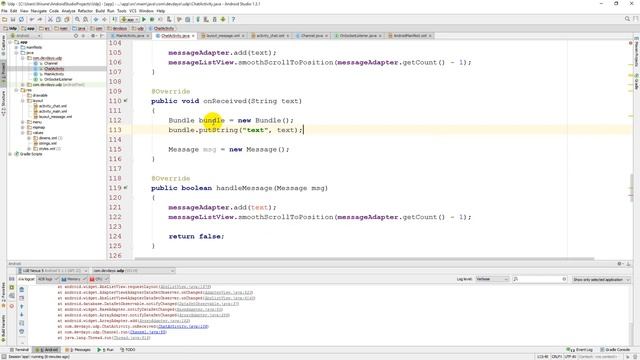Open the Log level Verbose dropdown
Viewport: 640px width, 360px height.
click(492, 279)
